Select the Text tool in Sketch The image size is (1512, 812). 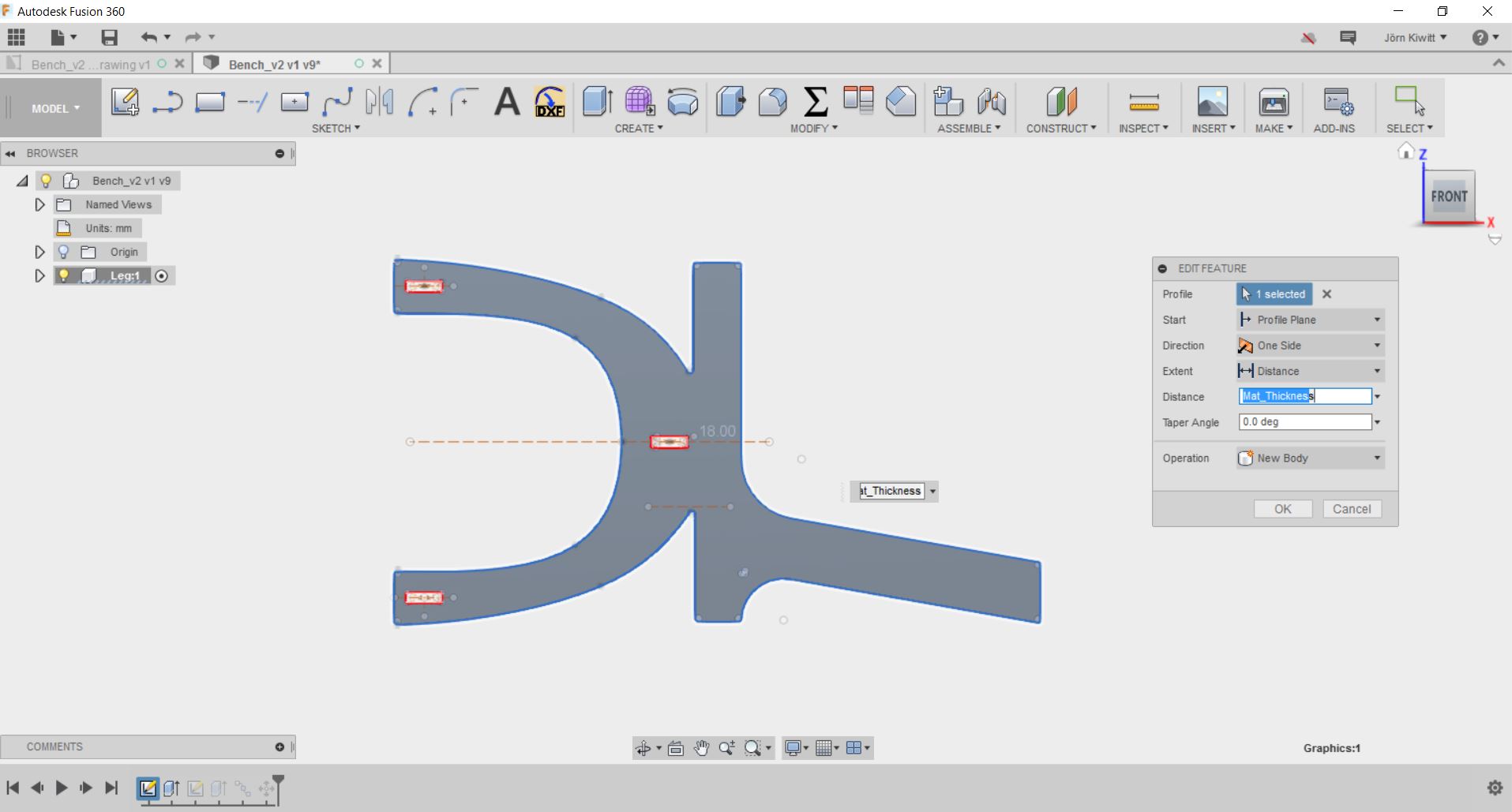(x=507, y=102)
